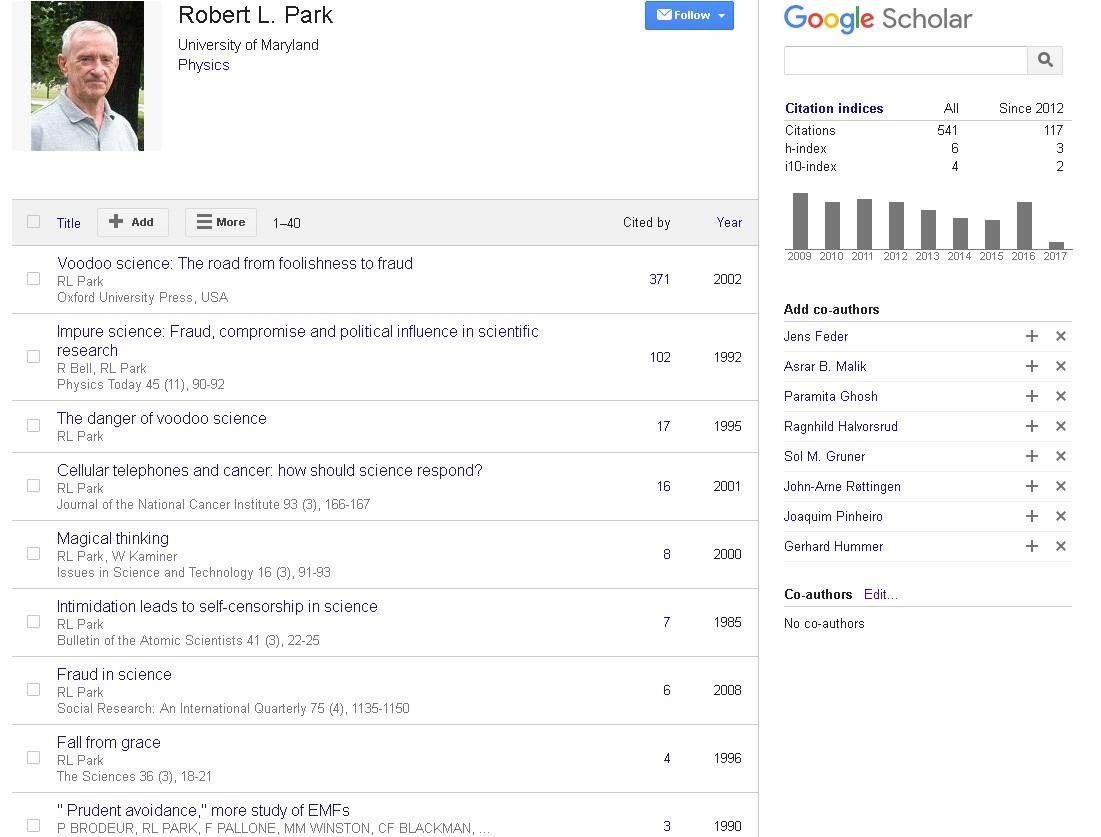Screen dimensions: 1101x837
Task: Open the More menu
Action: [x=220, y=222]
